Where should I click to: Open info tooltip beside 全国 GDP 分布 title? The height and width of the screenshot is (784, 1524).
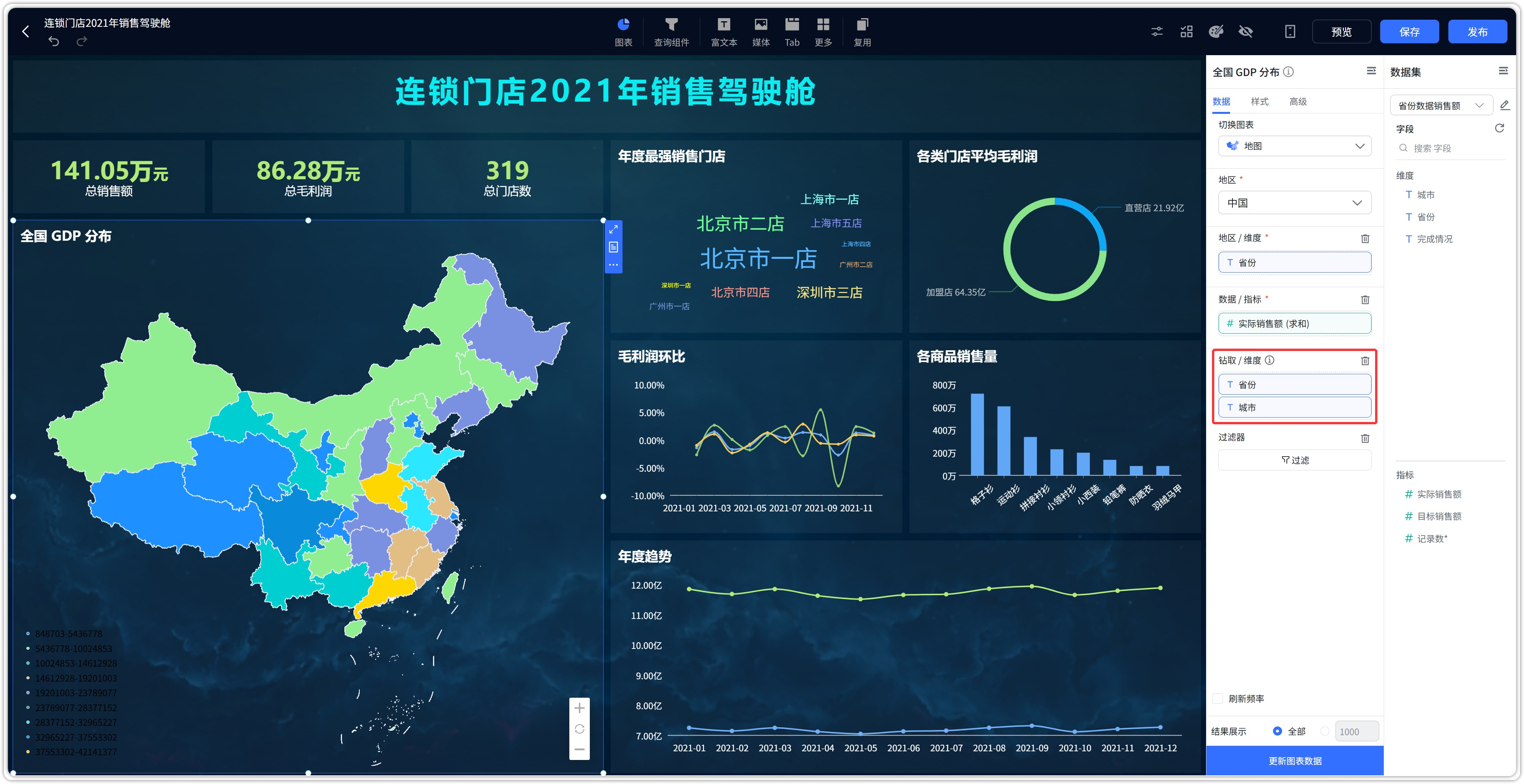[1288, 72]
